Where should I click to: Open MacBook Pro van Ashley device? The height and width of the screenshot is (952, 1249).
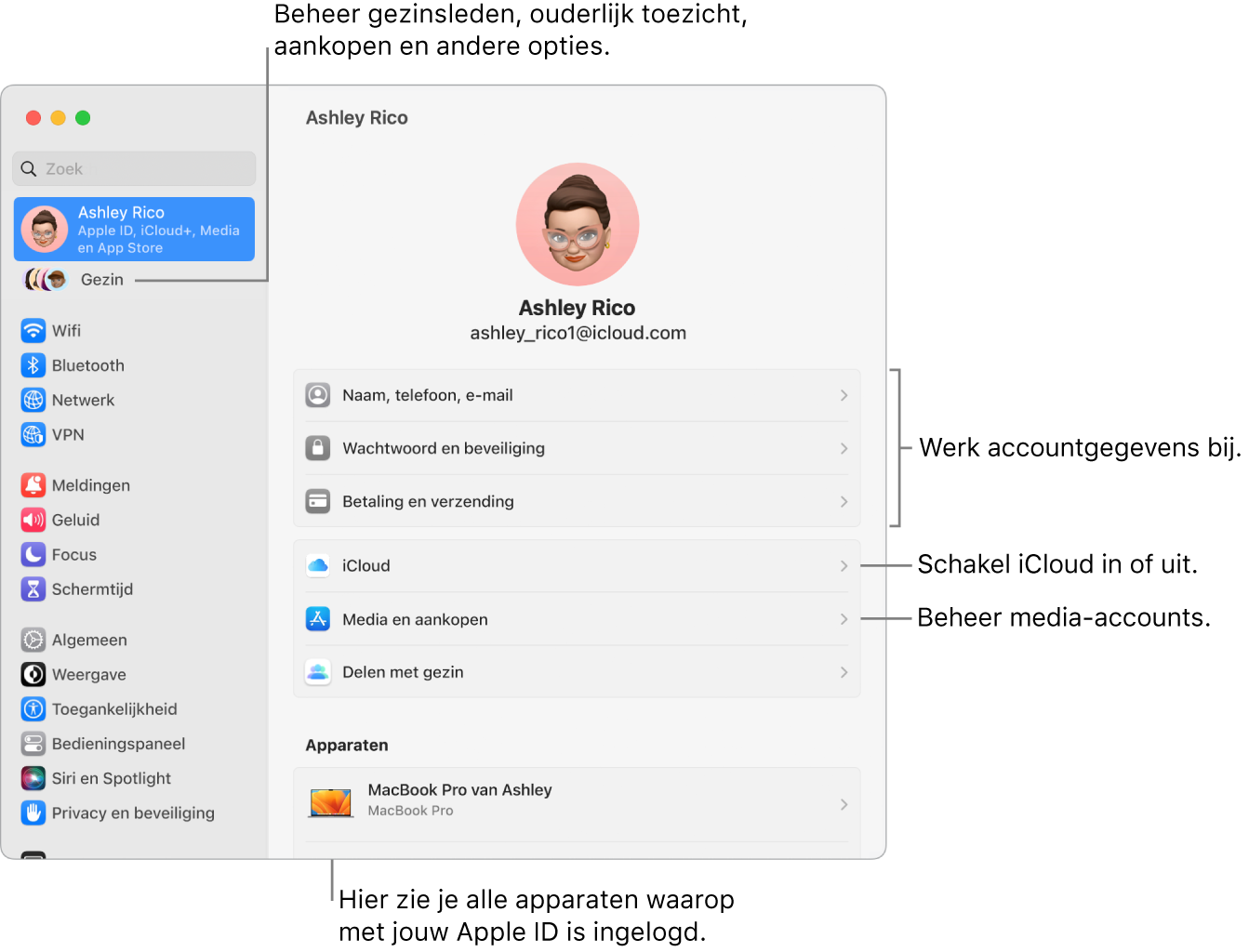577,804
